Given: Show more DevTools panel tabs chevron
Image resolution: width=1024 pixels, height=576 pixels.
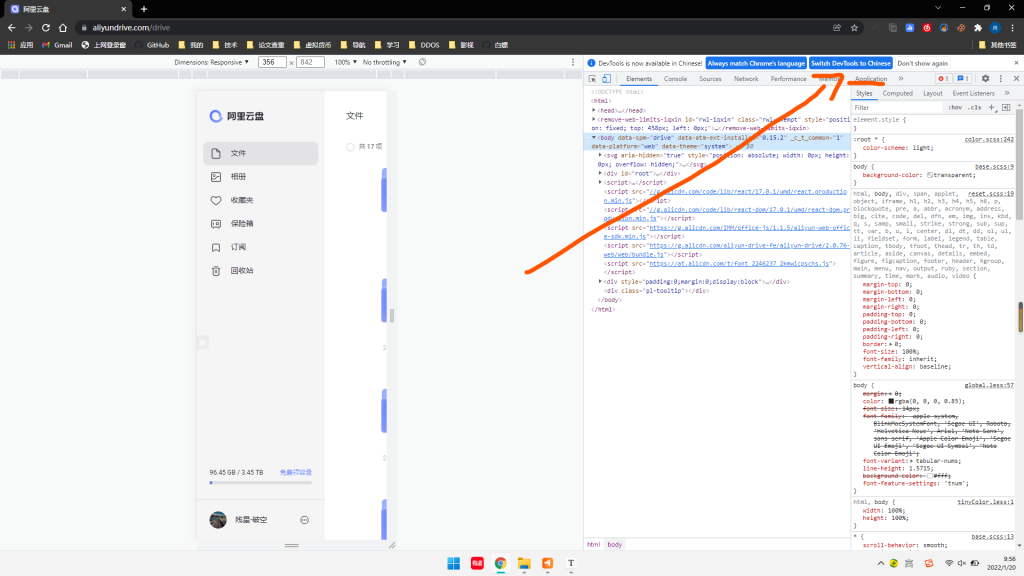Looking at the screenshot, I should tap(901, 78).
